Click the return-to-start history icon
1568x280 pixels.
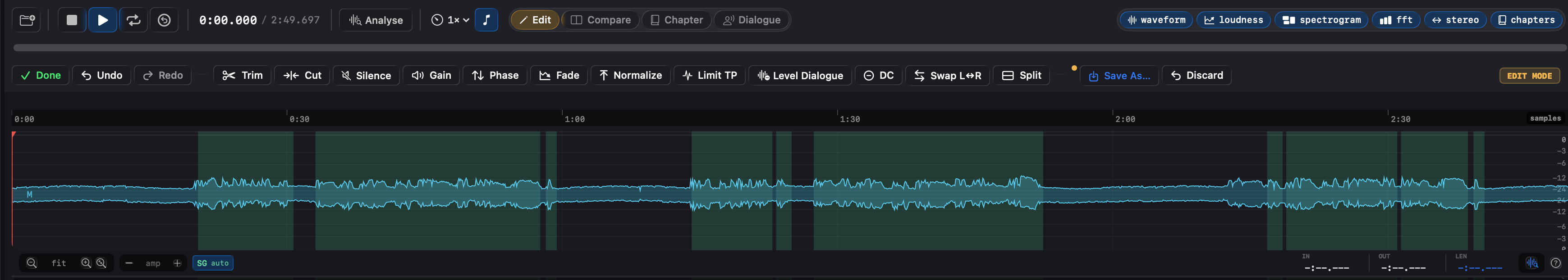(x=165, y=20)
